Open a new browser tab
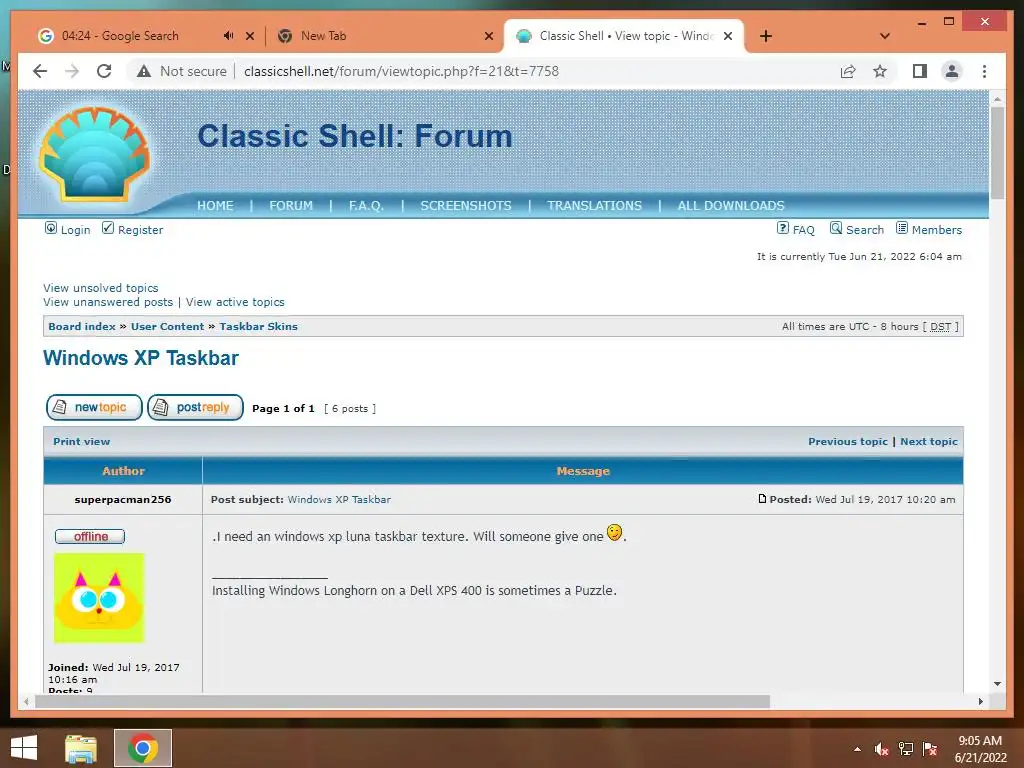This screenshot has width=1024, height=768. [x=766, y=36]
